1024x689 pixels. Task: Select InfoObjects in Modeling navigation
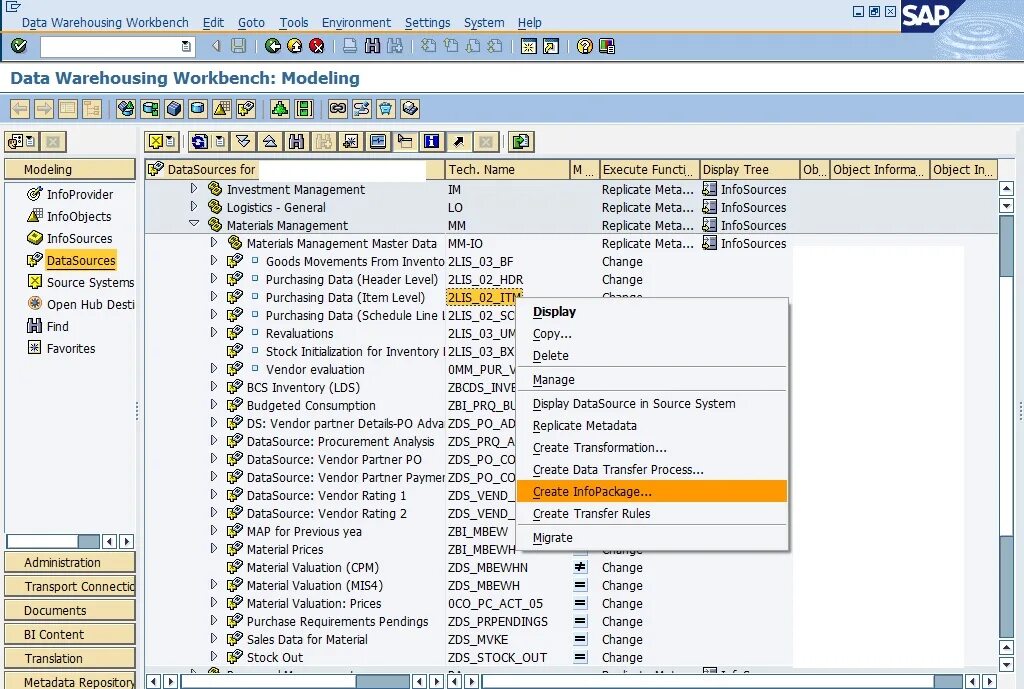coord(78,216)
